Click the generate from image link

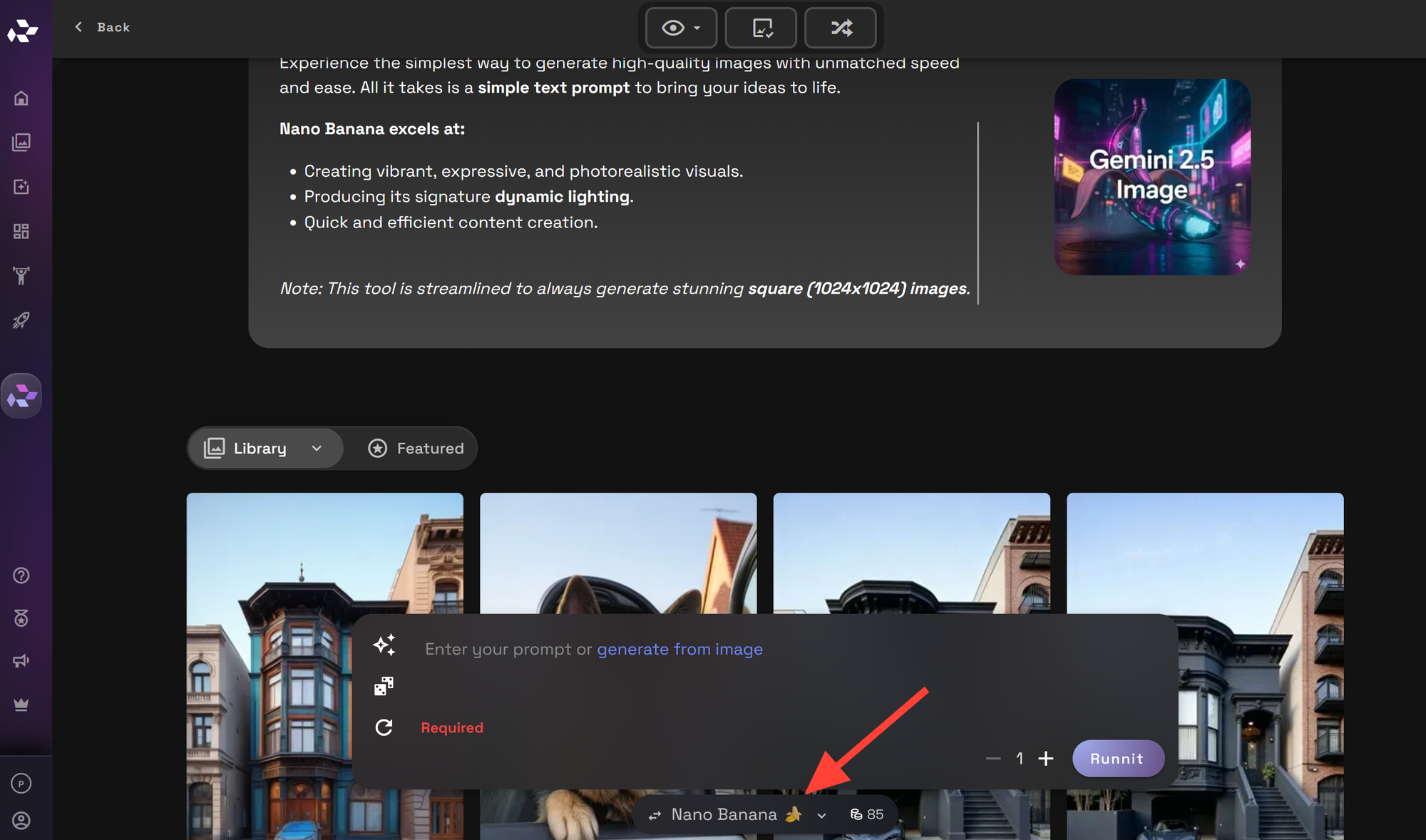[679, 649]
